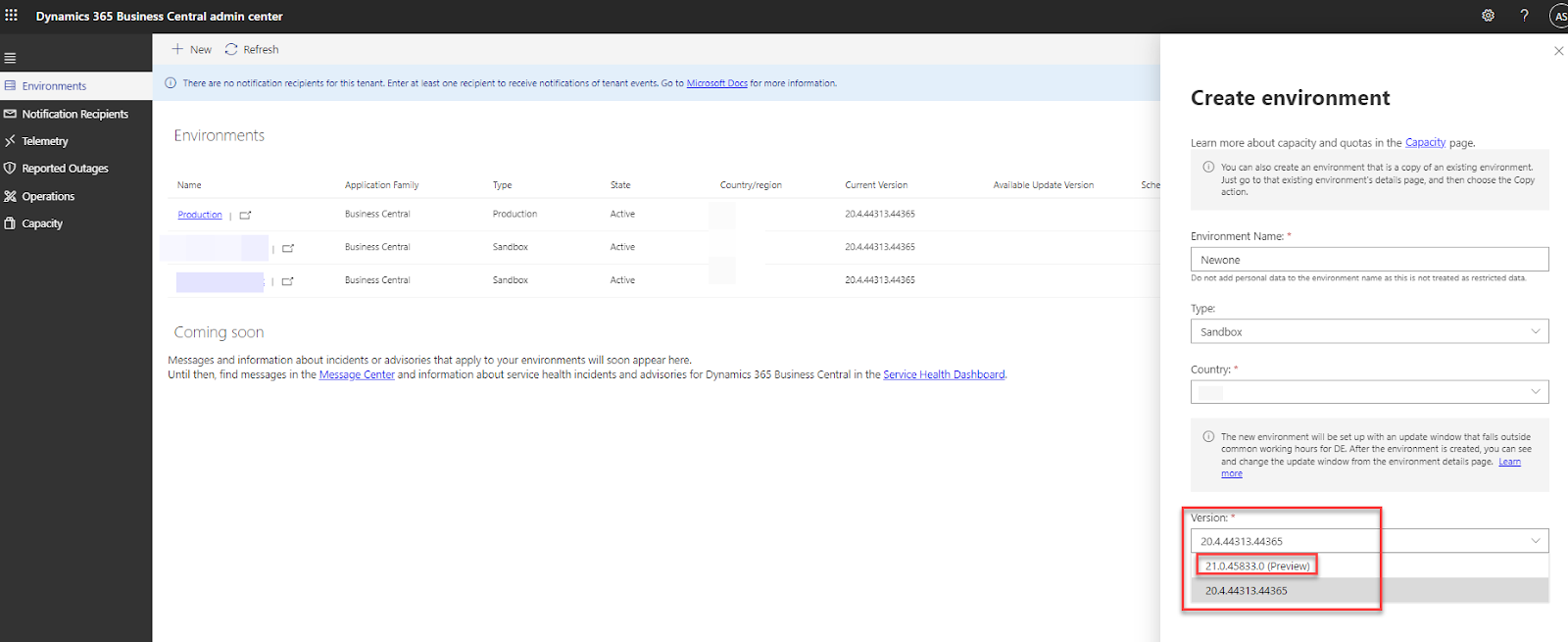Expand the Type dropdown showing Sandbox
Image resolution: width=1568 pixels, height=642 pixels.
click(x=1369, y=331)
